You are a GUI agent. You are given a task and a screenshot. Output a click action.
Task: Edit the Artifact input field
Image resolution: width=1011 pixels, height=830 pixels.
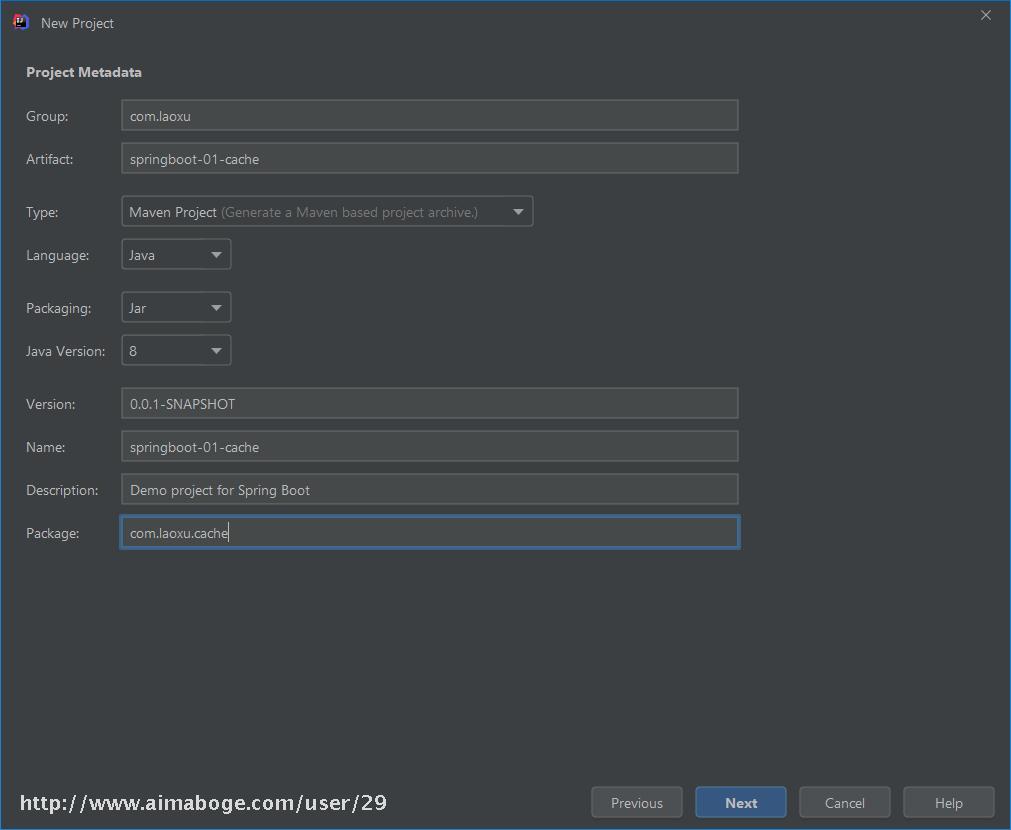pos(429,159)
